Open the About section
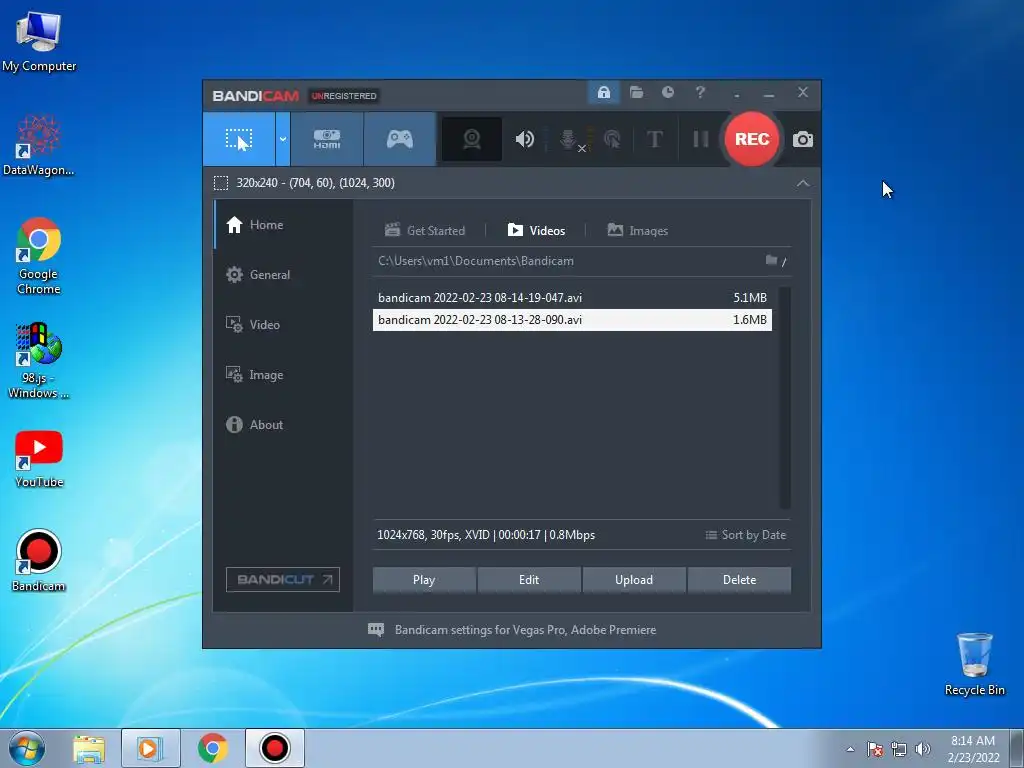1024x768 pixels. (x=283, y=424)
